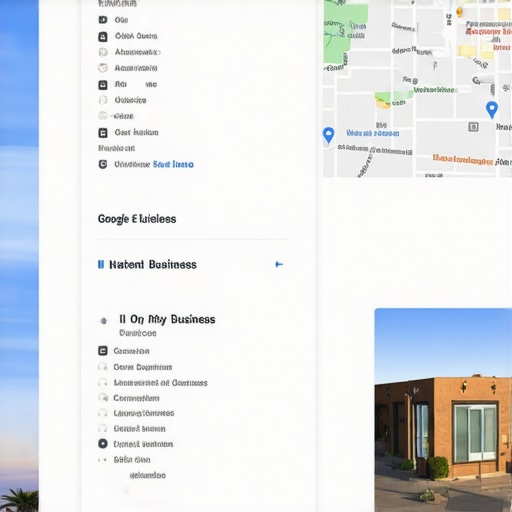Click the map pin with the blue label
512x512 pixels.
click(328, 135)
